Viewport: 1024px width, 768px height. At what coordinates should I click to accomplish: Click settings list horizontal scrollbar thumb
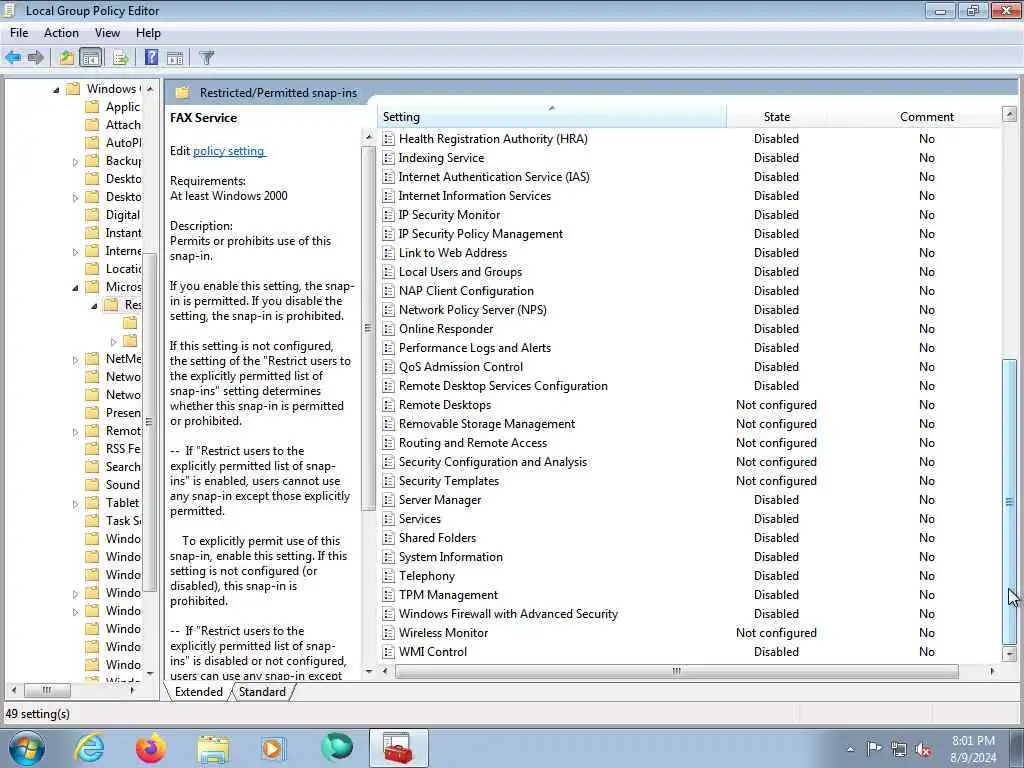(677, 671)
